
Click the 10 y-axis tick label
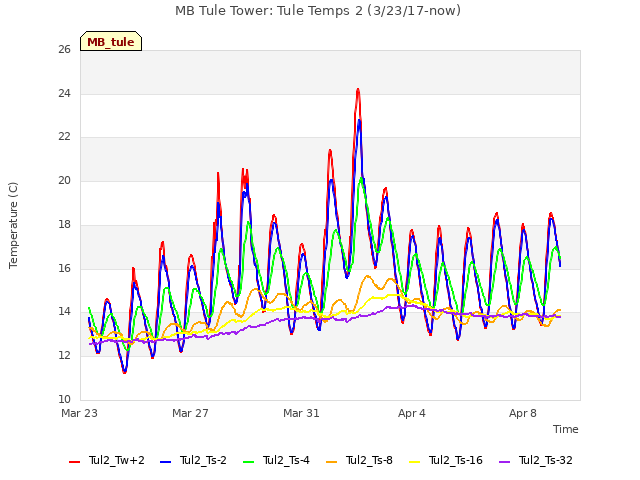point(64,399)
